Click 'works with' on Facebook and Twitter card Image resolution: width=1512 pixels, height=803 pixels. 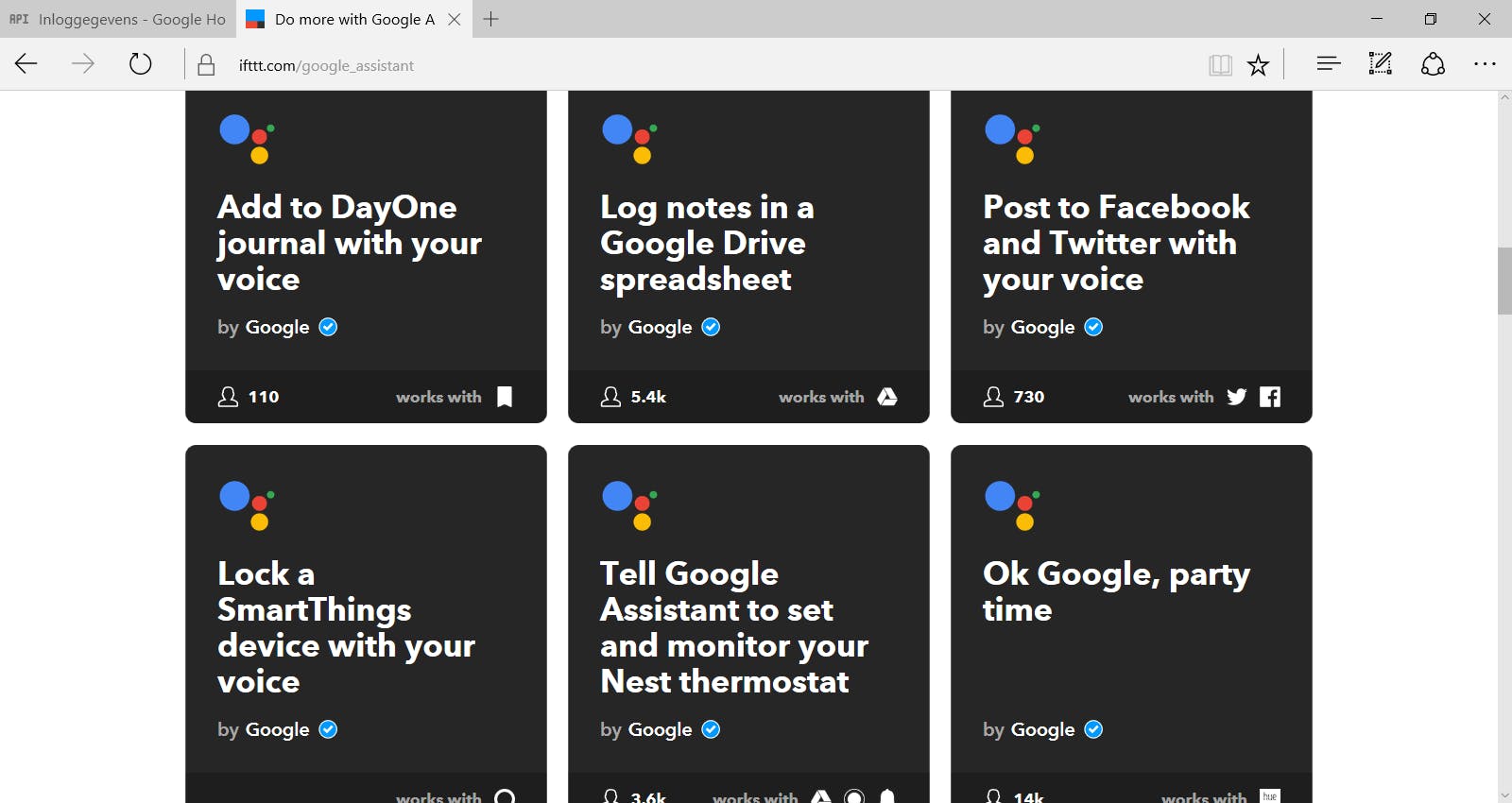[1171, 397]
